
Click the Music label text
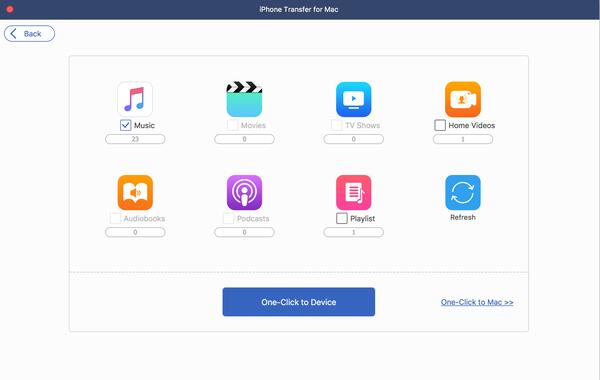point(144,125)
